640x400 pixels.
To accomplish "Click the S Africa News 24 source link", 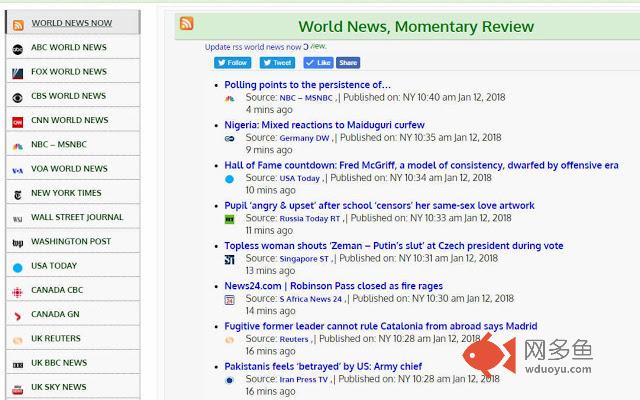I will (x=311, y=299).
